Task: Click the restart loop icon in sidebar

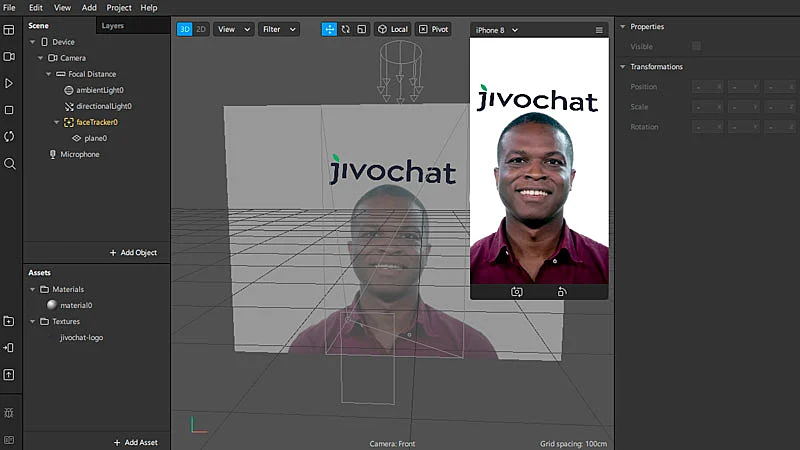Action: click(x=9, y=136)
